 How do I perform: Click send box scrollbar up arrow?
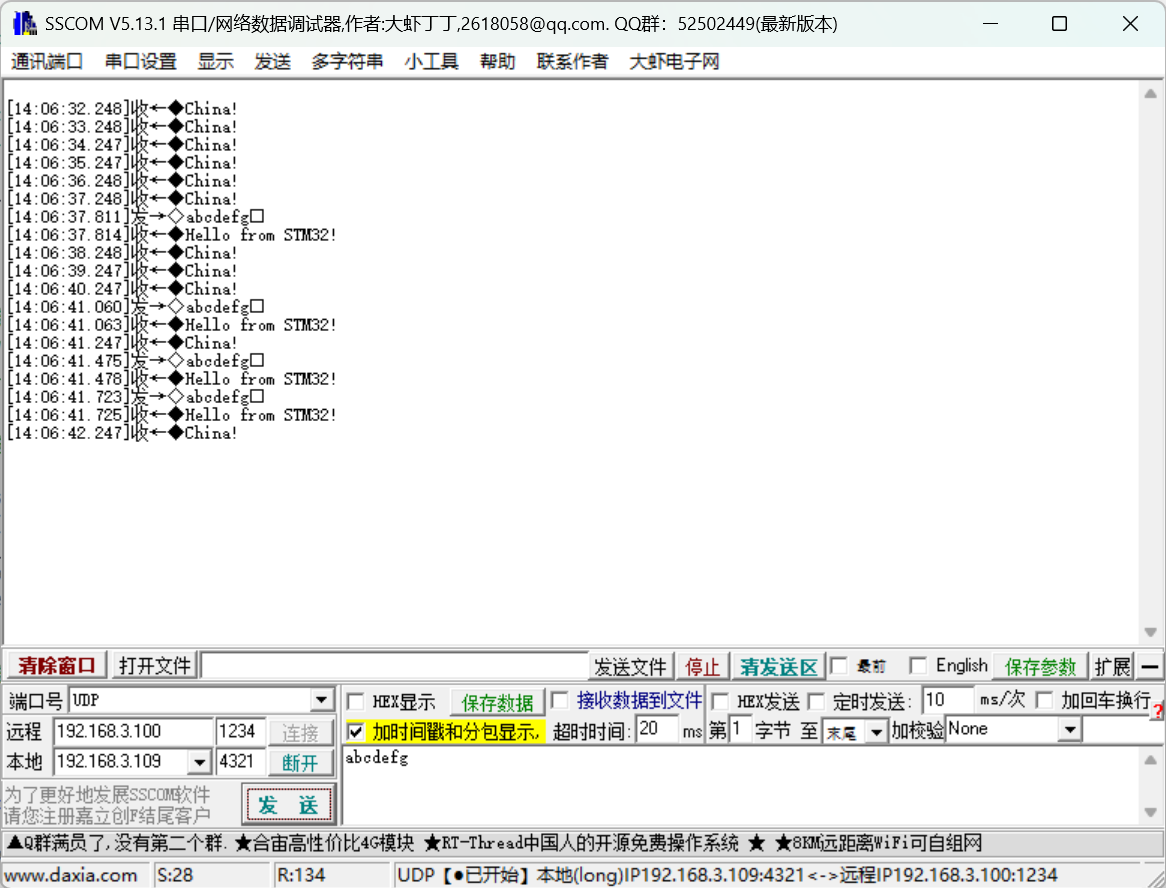[x=1150, y=759]
